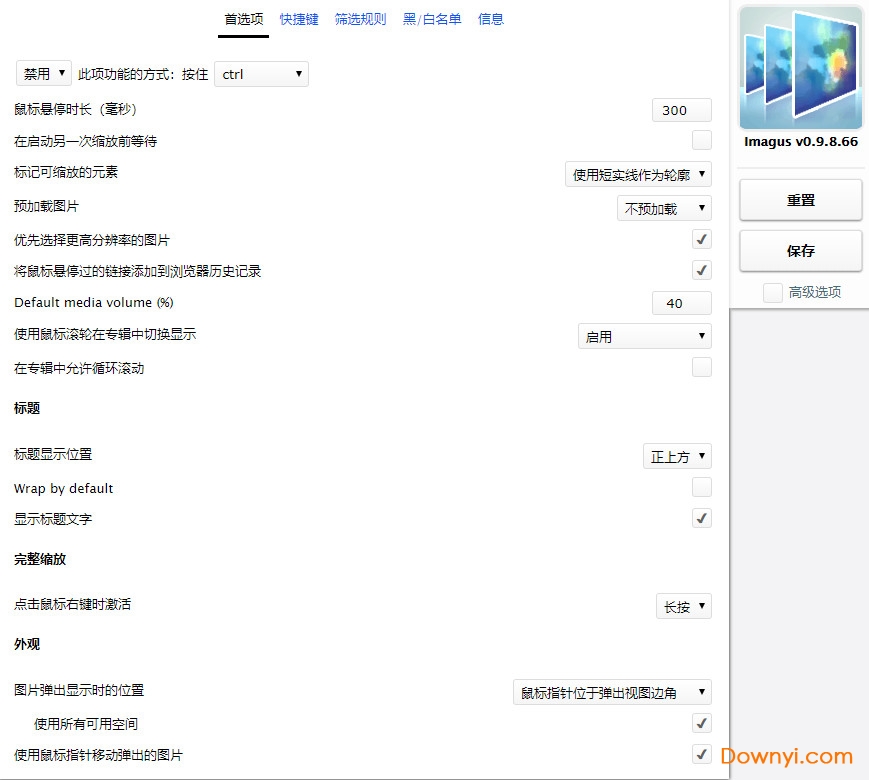Check 在启动另一次缩放前等待 option
This screenshot has width=869, height=780.
pos(702,140)
